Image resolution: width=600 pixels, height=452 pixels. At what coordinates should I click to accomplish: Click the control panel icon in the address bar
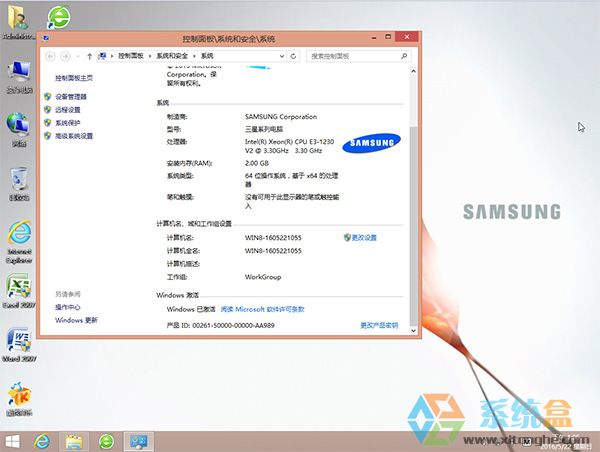[102, 56]
